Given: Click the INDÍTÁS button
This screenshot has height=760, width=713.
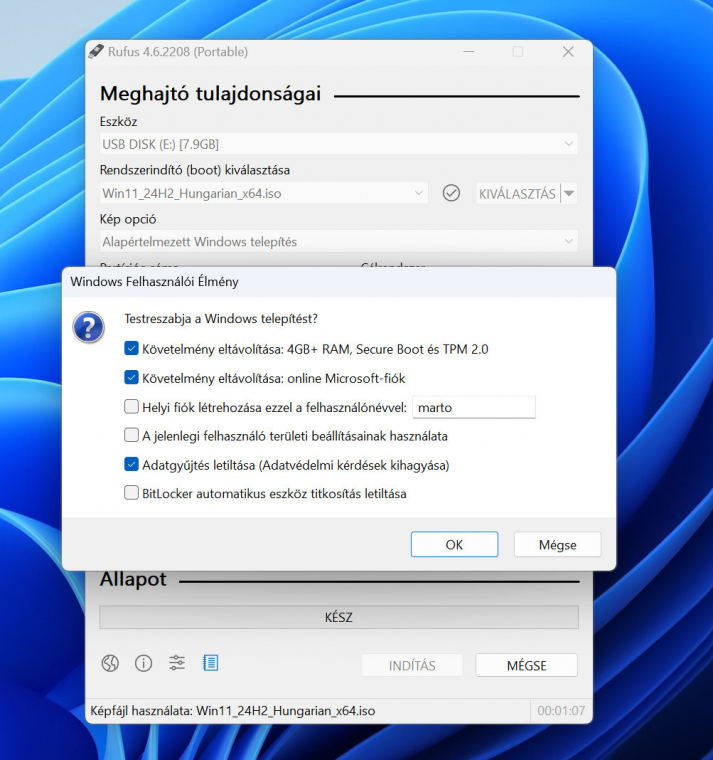Looking at the screenshot, I should [x=412, y=665].
